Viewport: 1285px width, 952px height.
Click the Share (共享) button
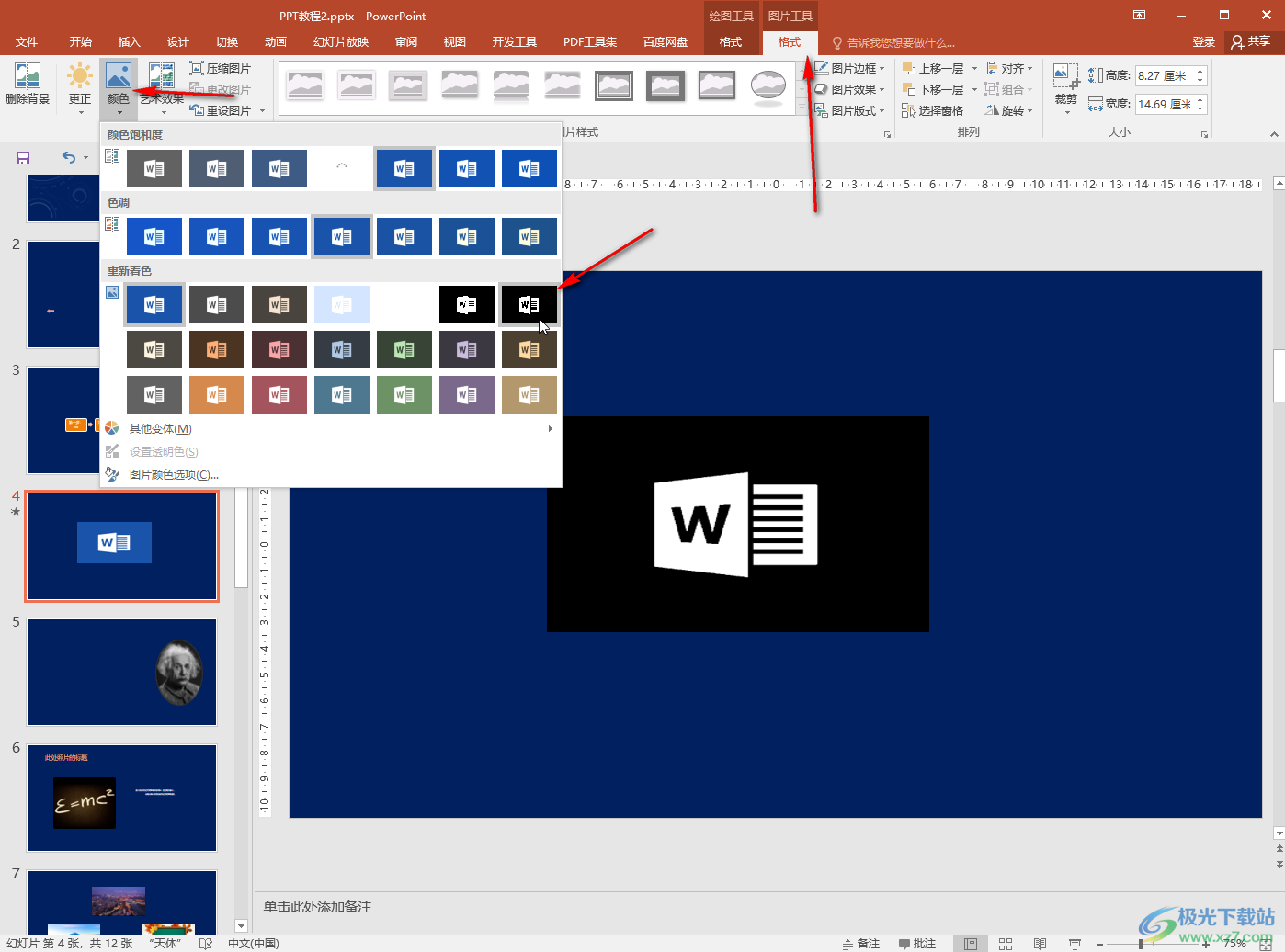[1252, 42]
